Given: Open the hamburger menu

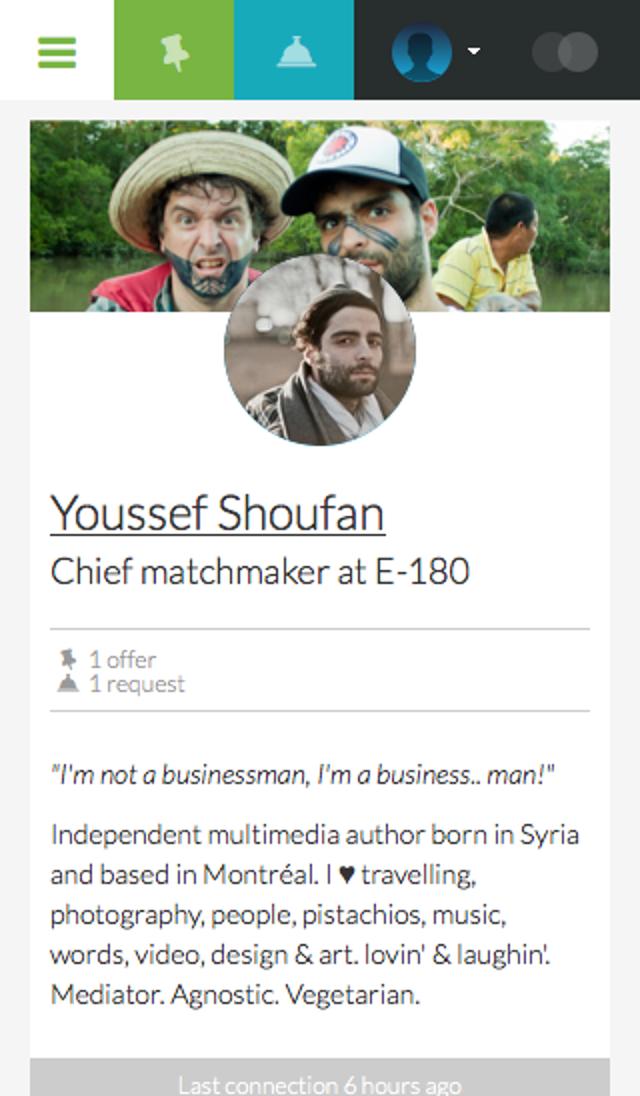Looking at the screenshot, I should 57,51.
